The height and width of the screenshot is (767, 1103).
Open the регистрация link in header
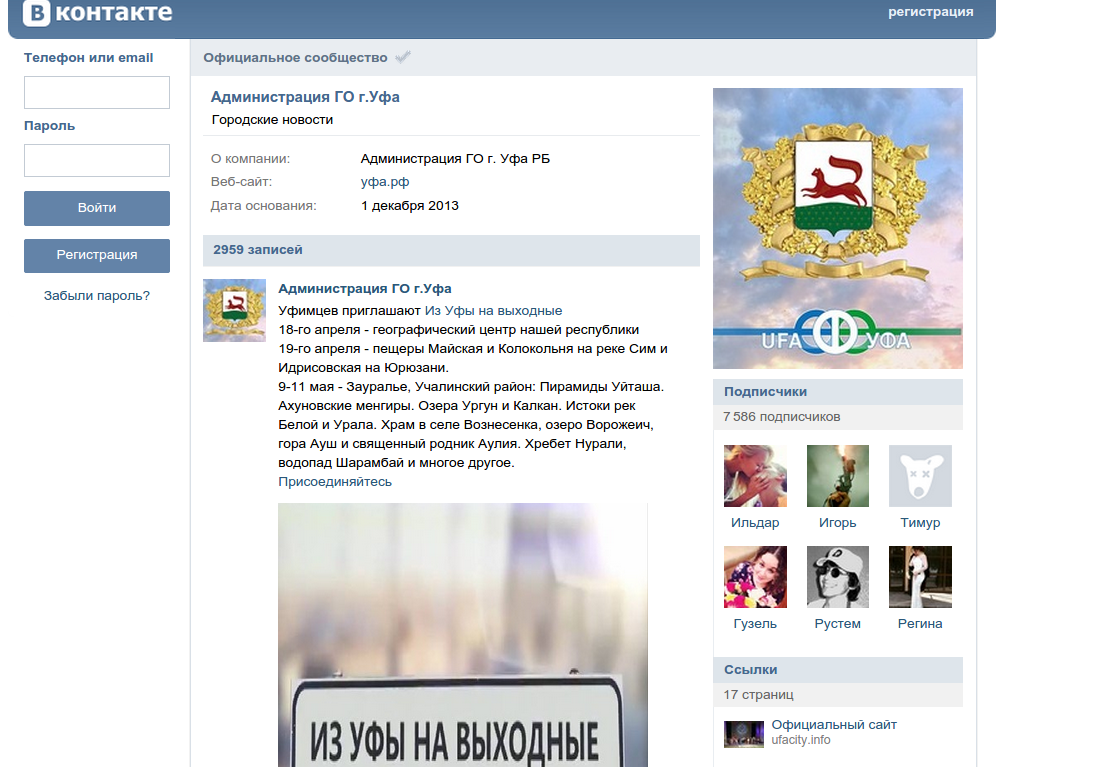pyautogui.click(x=930, y=12)
